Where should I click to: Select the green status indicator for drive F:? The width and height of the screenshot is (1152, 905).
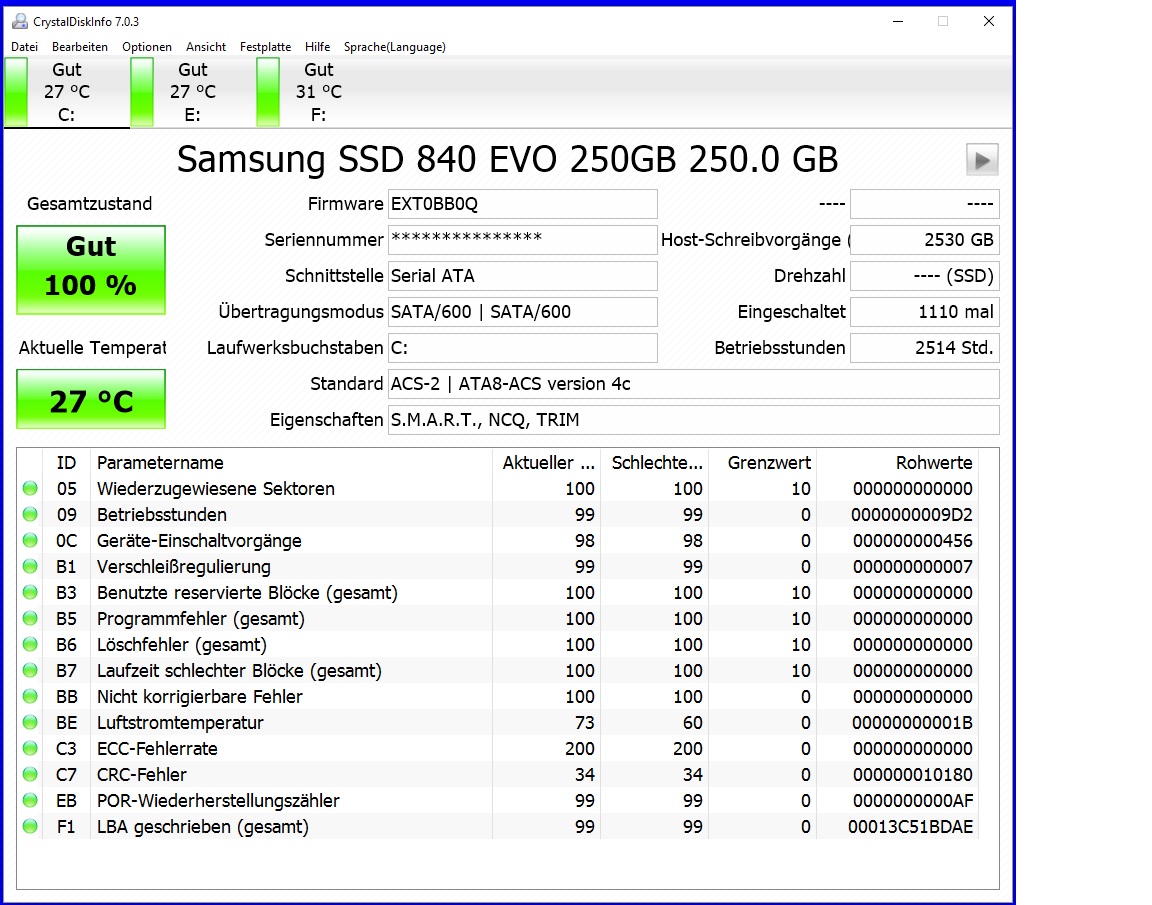pos(268,92)
